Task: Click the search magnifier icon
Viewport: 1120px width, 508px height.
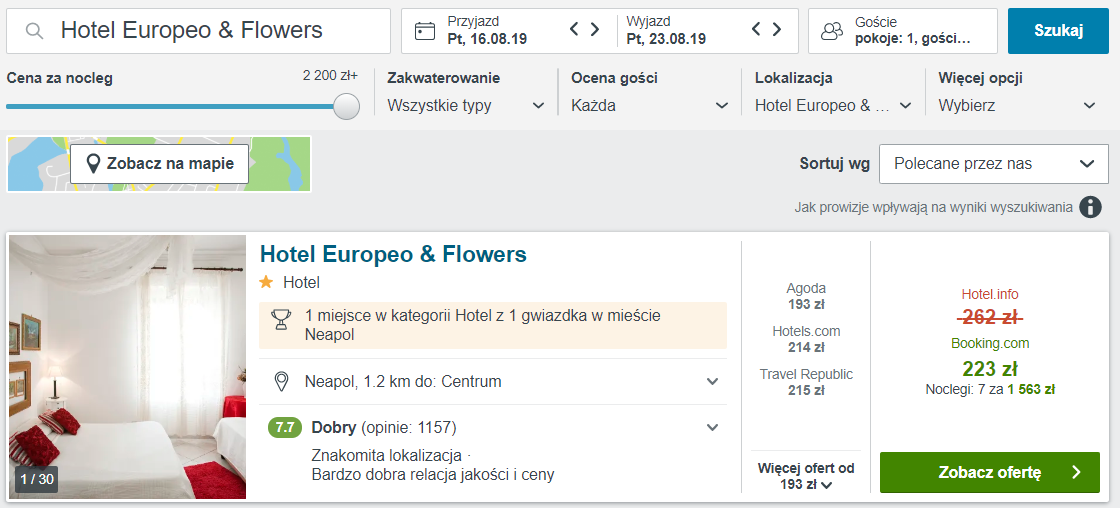Action: point(34,31)
